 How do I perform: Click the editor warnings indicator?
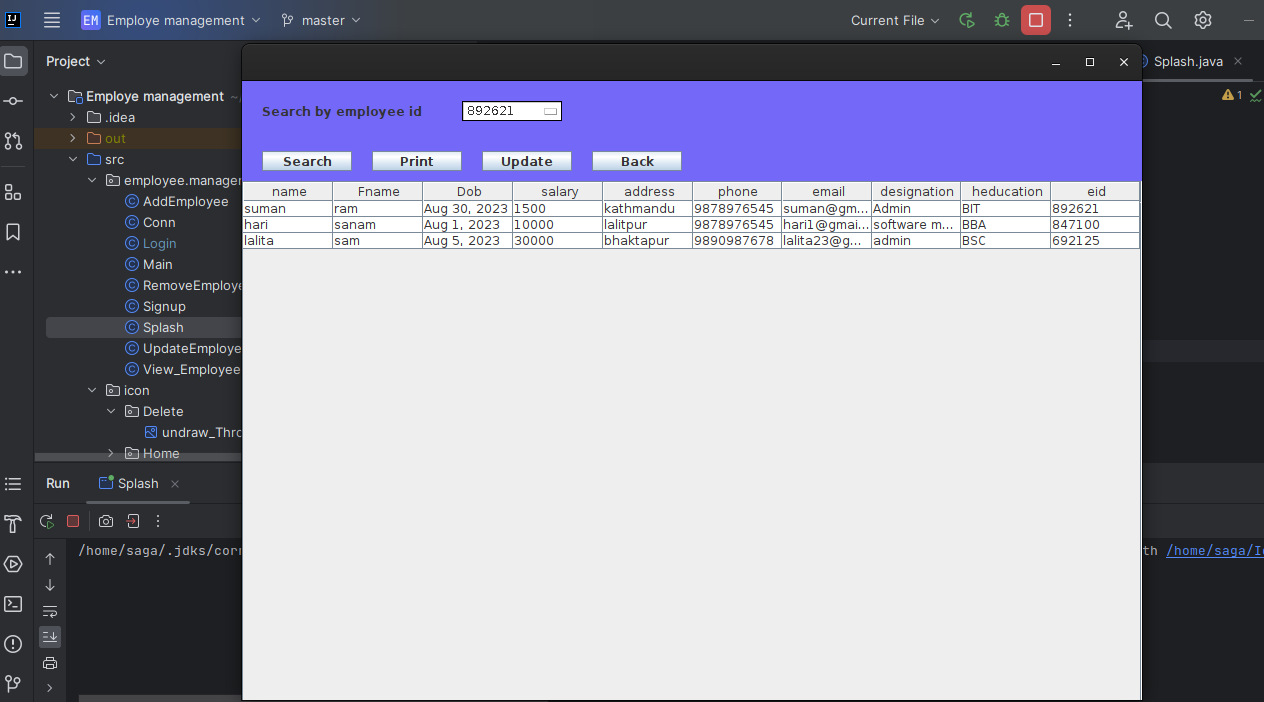point(1232,95)
